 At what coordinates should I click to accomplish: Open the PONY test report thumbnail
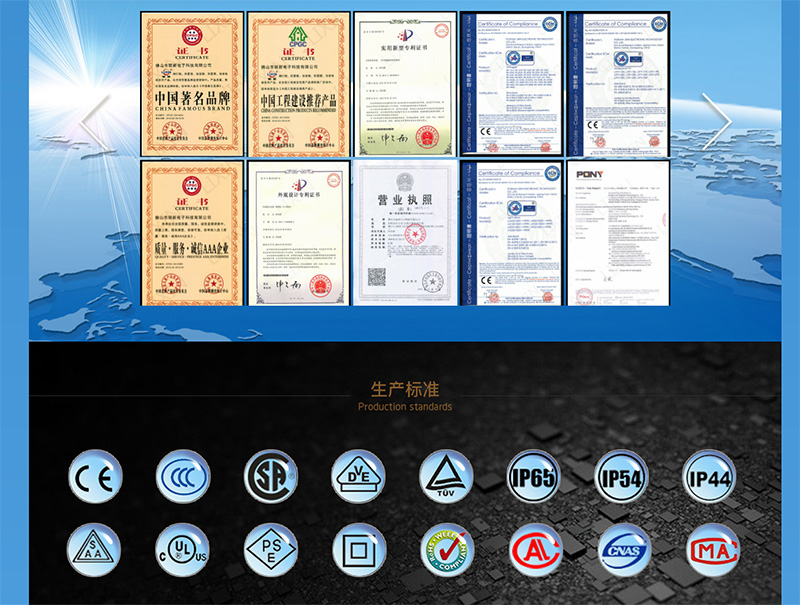pyautogui.click(x=618, y=233)
